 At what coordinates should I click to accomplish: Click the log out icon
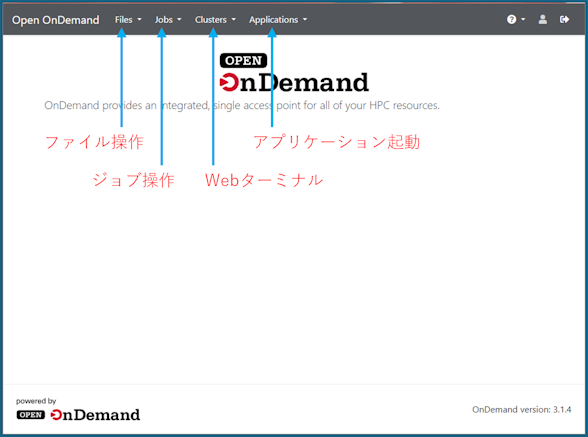[564, 20]
